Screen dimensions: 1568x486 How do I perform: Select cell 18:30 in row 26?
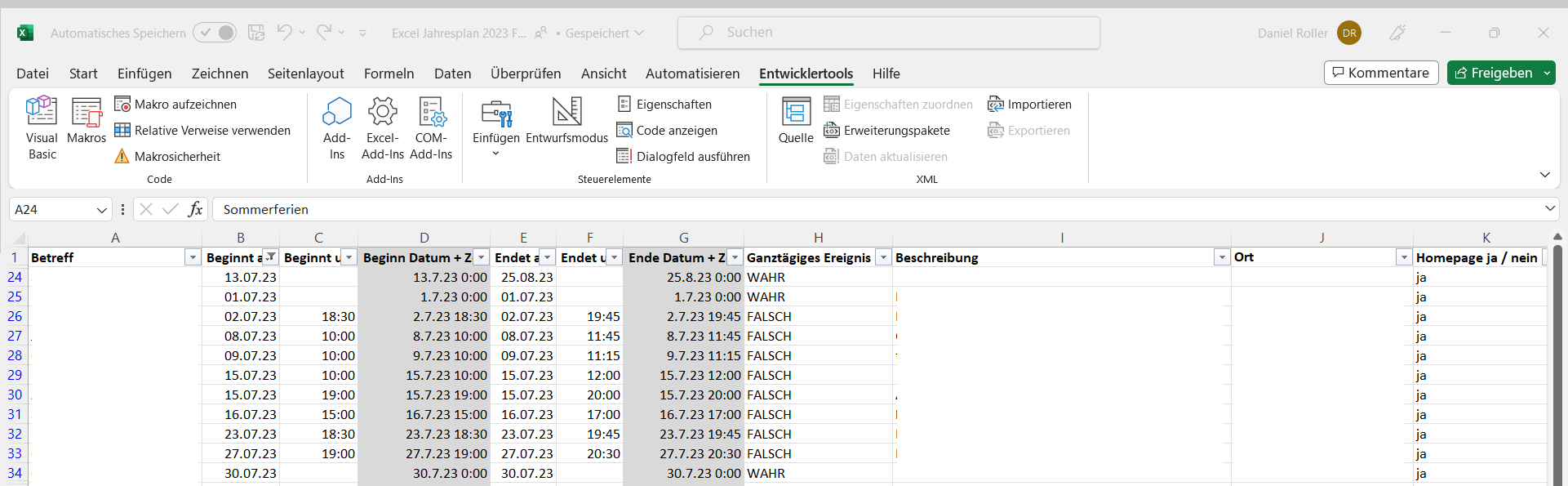click(x=319, y=316)
